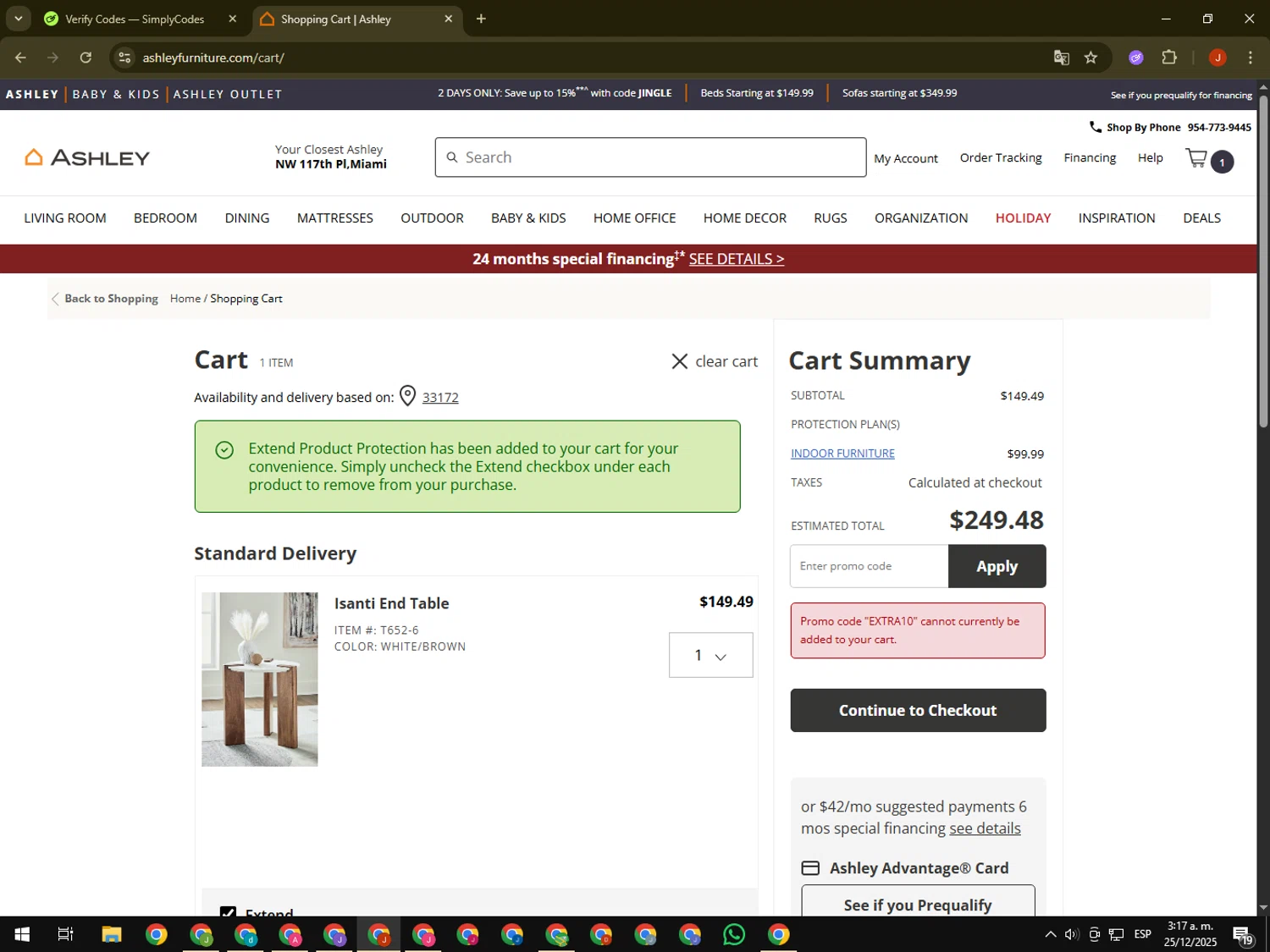Viewport: 1270px width, 952px height.
Task: Apply the promo code
Action: pos(997,566)
